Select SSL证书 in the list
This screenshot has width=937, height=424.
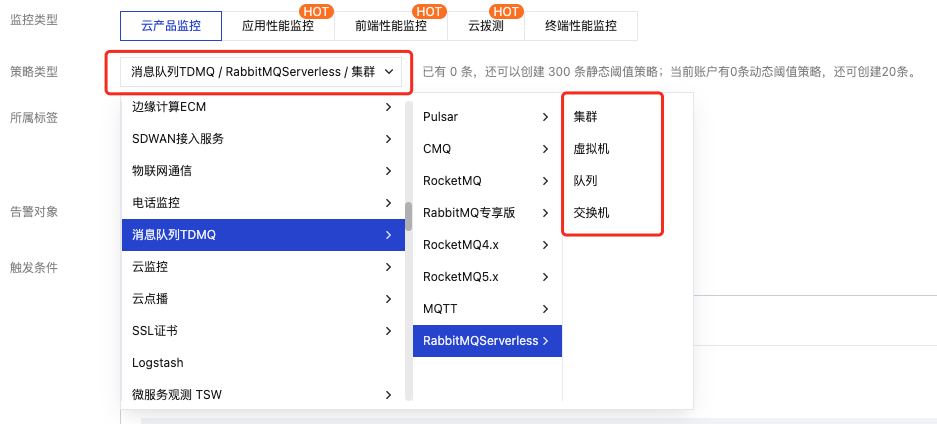(263, 331)
